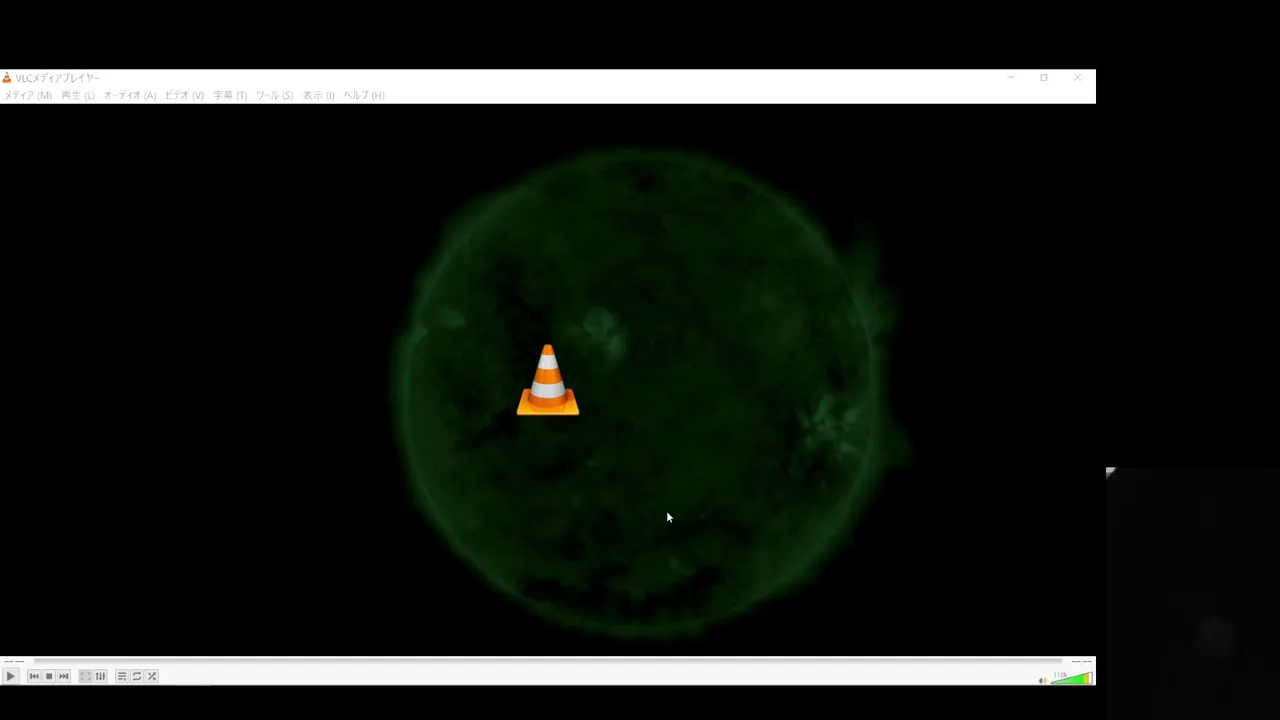Click the elapsed time label left of seek bar
1280x720 pixels.
click(x=14, y=661)
